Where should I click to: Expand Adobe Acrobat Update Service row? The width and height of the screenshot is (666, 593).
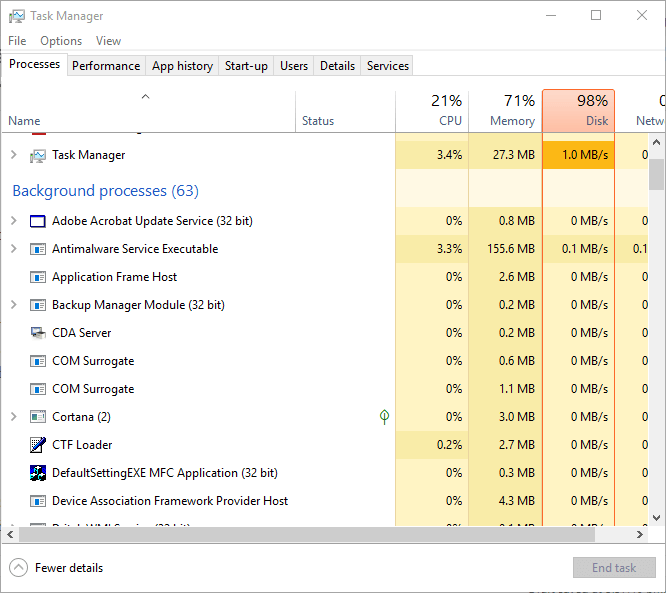tap(14, 221)
